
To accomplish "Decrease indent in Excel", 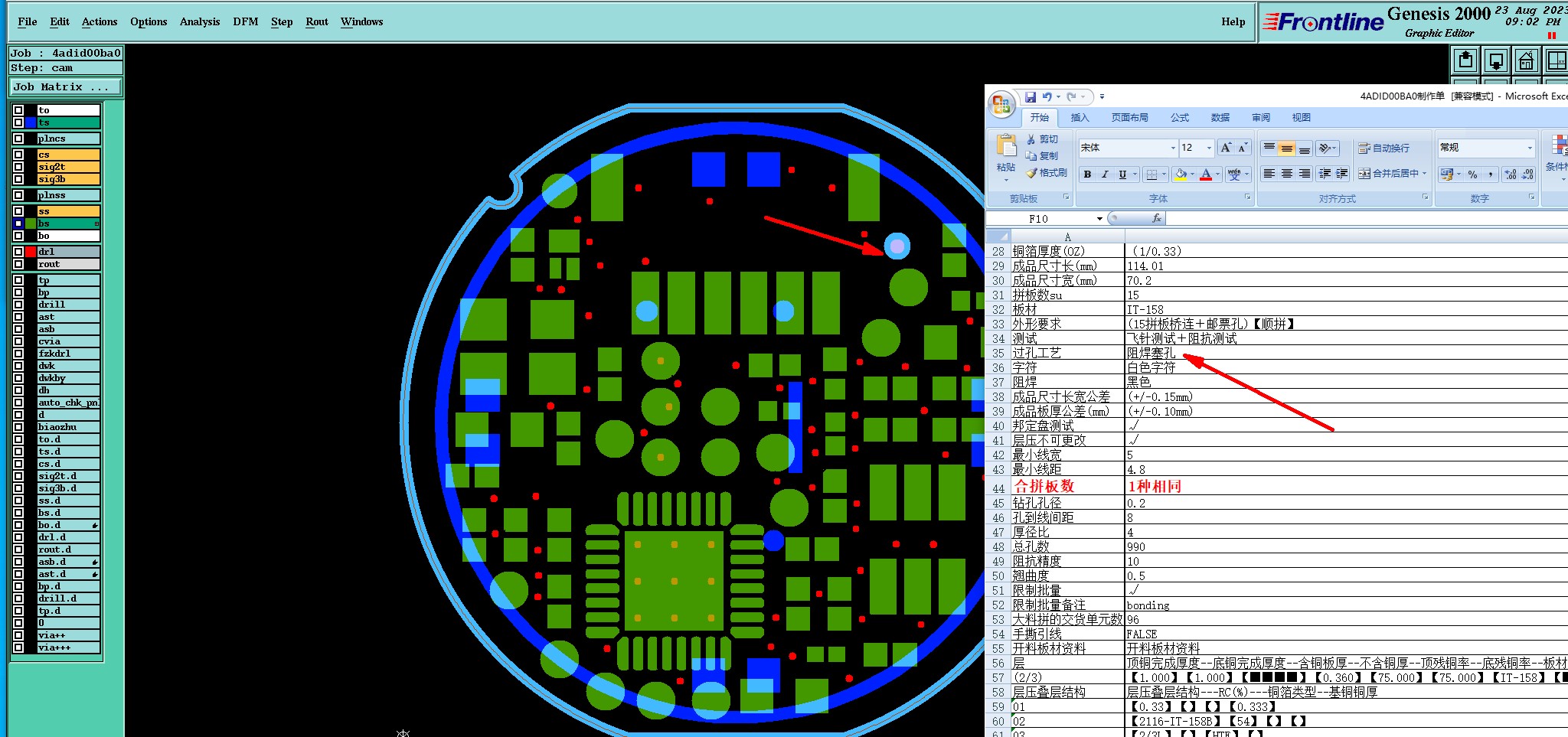I will (x=1325, y=174).
